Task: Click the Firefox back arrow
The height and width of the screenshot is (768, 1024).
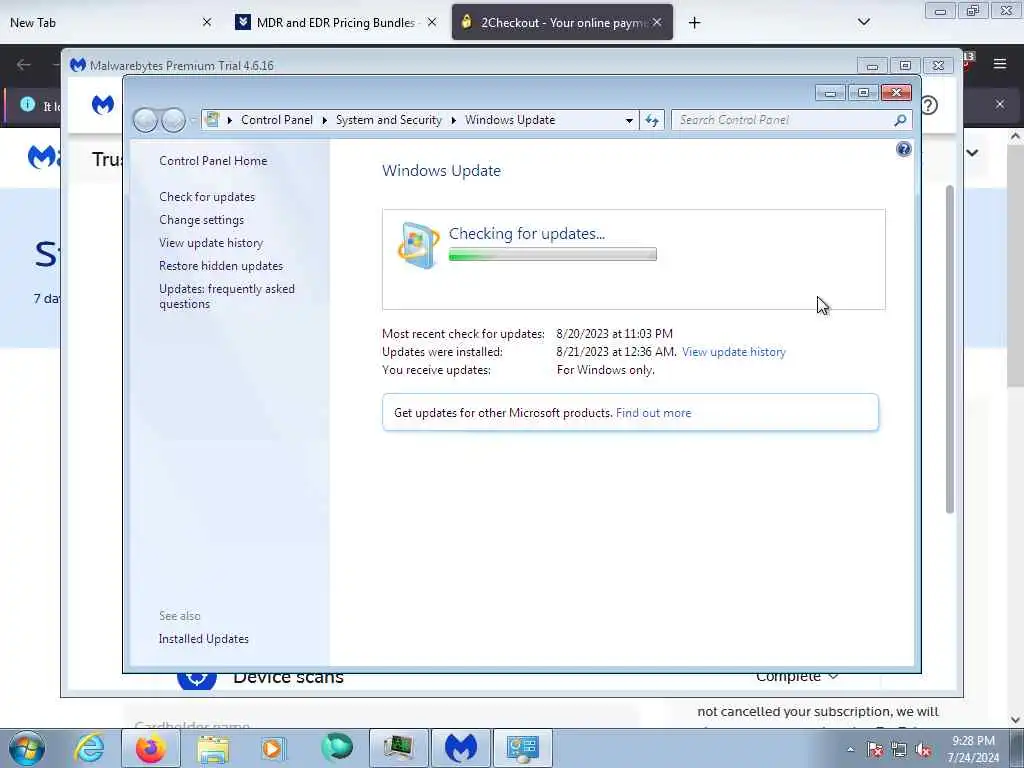Action: coord(24,64)
